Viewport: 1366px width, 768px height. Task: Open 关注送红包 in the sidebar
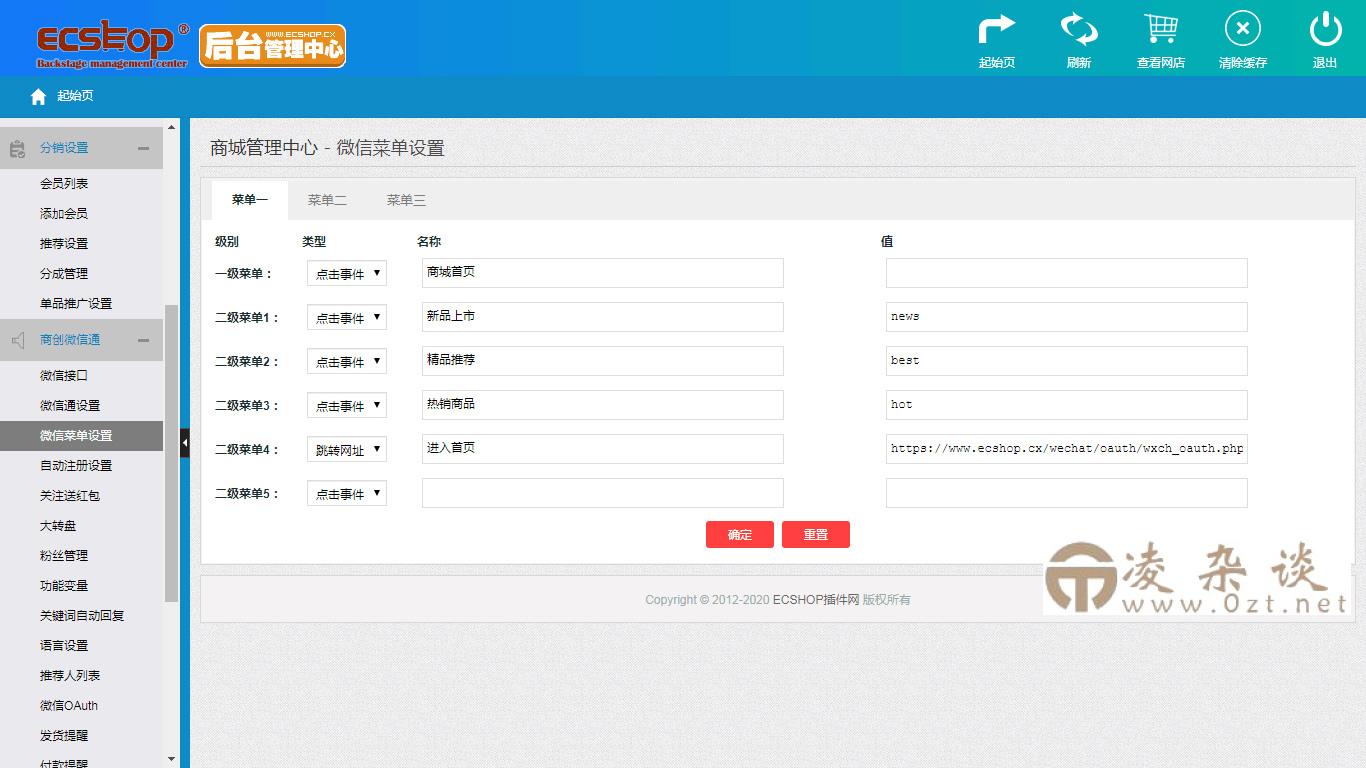click(70, 496)
